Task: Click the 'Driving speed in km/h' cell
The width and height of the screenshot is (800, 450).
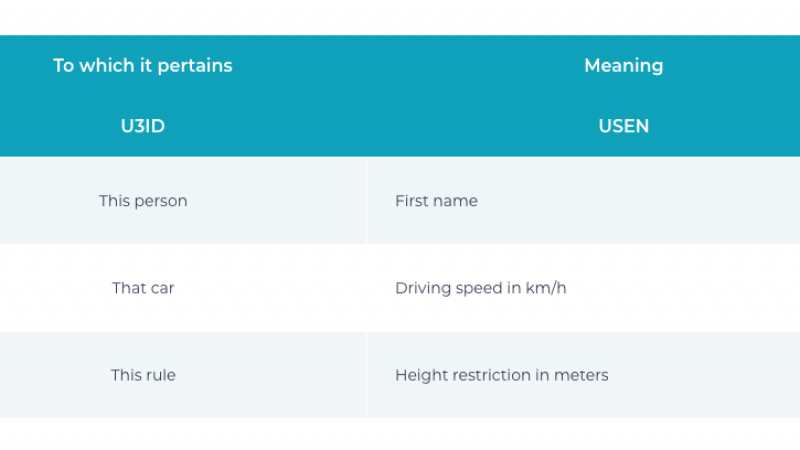Action: click(480, 288)
